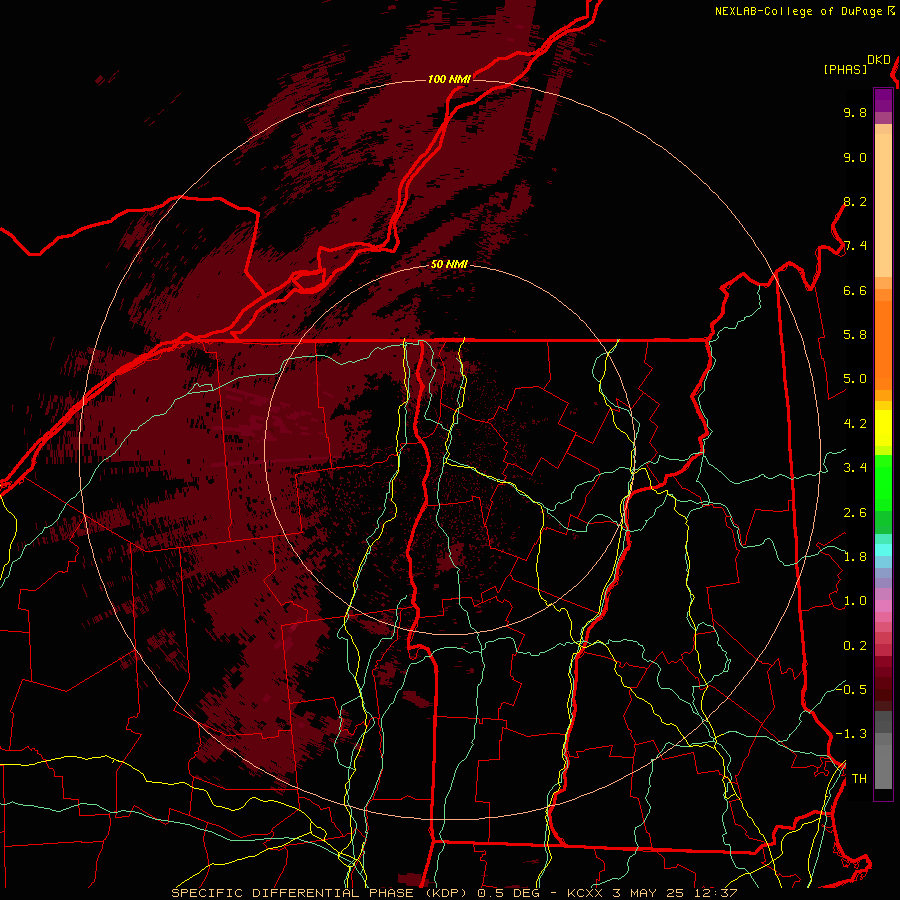900x900 pixels.
Task: Click the bright green segment of color bar
Action: 883,482
